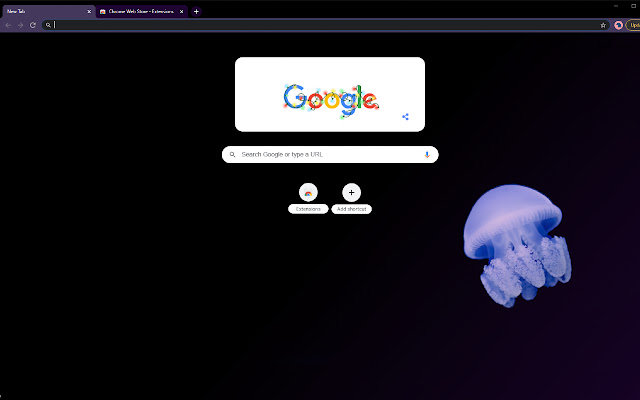Close the Chrome Web Store tab

pos(181,11)
